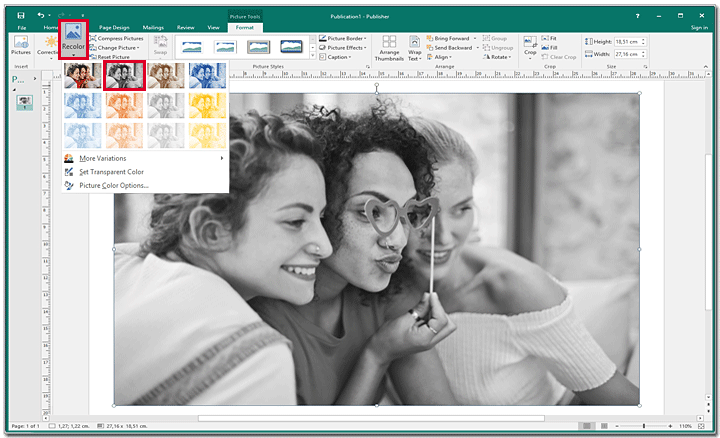Click the Fill crop option

(550, 48)
